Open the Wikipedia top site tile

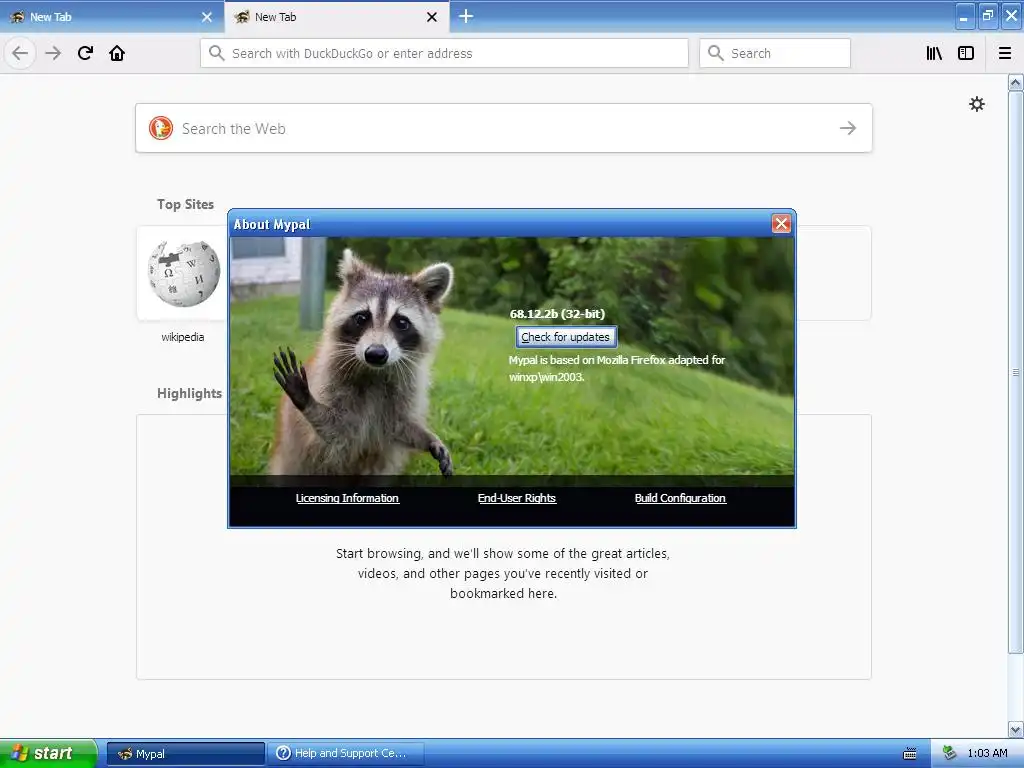pyautogui.click(x=184, y=274)
